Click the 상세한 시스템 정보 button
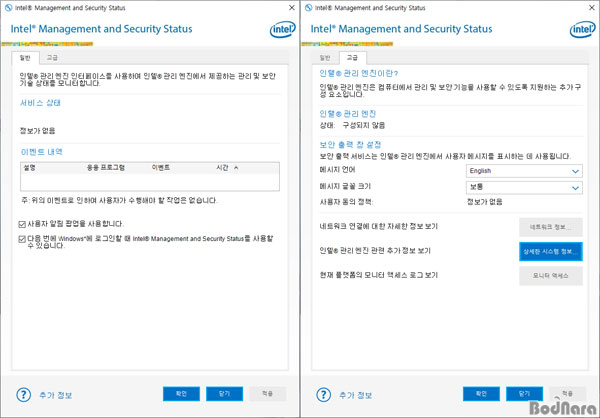This screenshot has height=418, width=600. 550,250
